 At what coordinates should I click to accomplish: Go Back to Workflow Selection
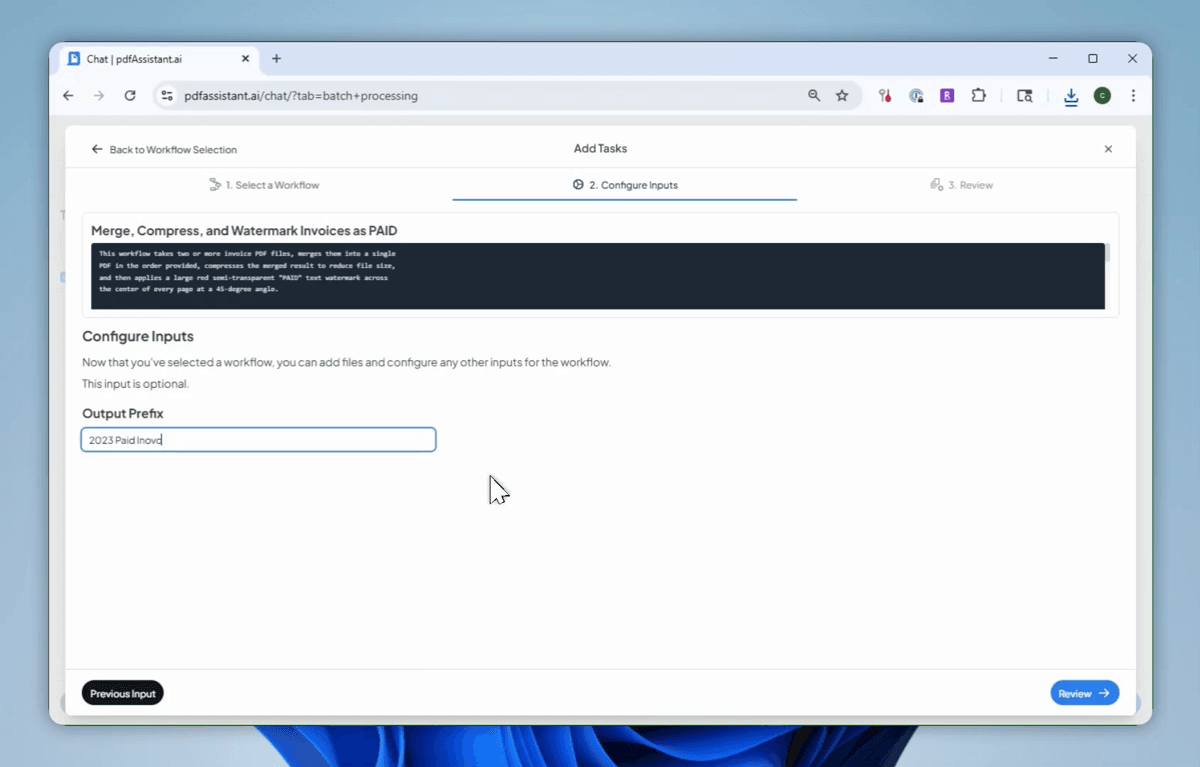(164, 149)
